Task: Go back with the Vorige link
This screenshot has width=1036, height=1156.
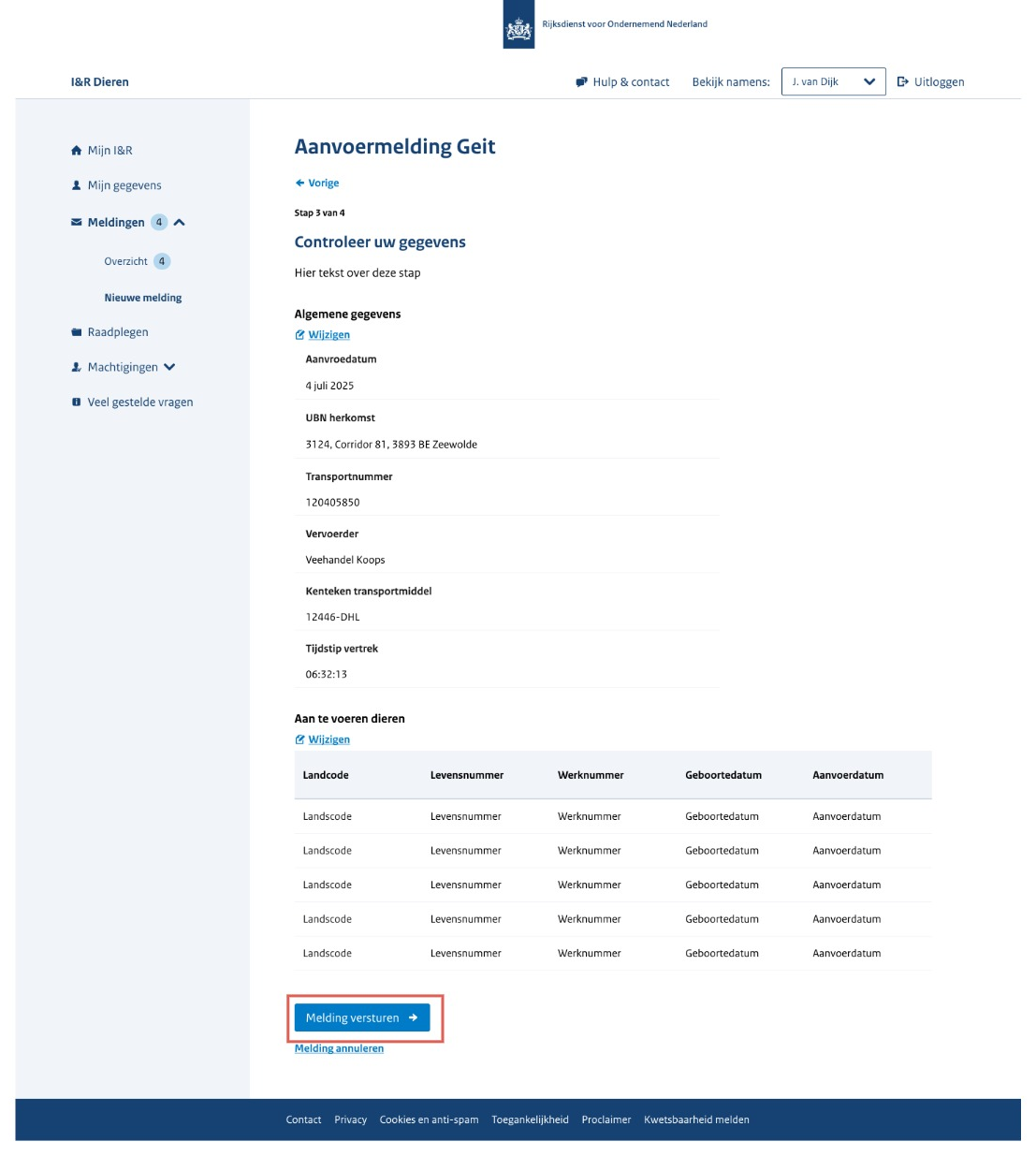Action: click(x=324, y=183)
